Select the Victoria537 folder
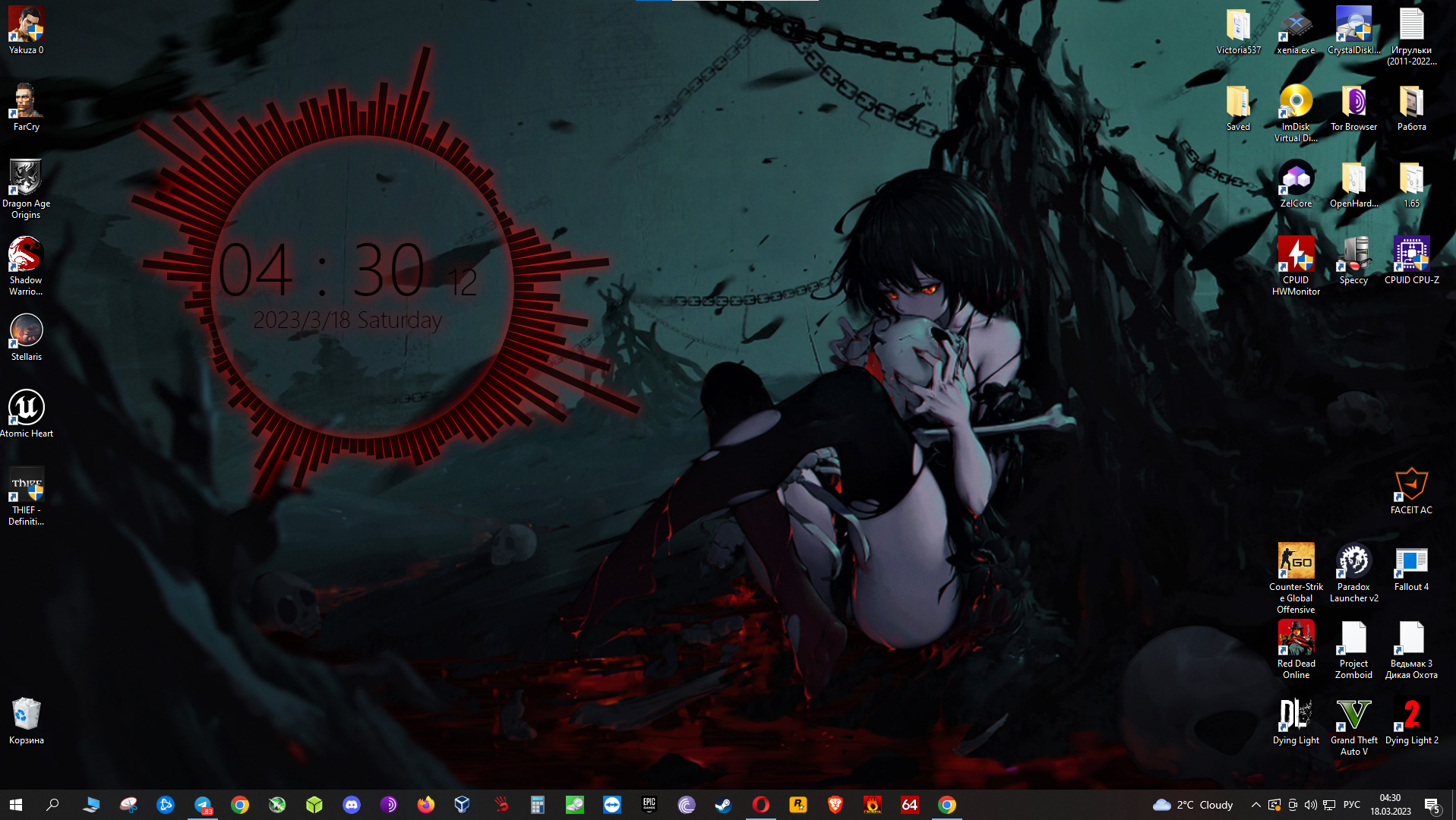This screenshot has height=820, width=1456. (1238, 31)
